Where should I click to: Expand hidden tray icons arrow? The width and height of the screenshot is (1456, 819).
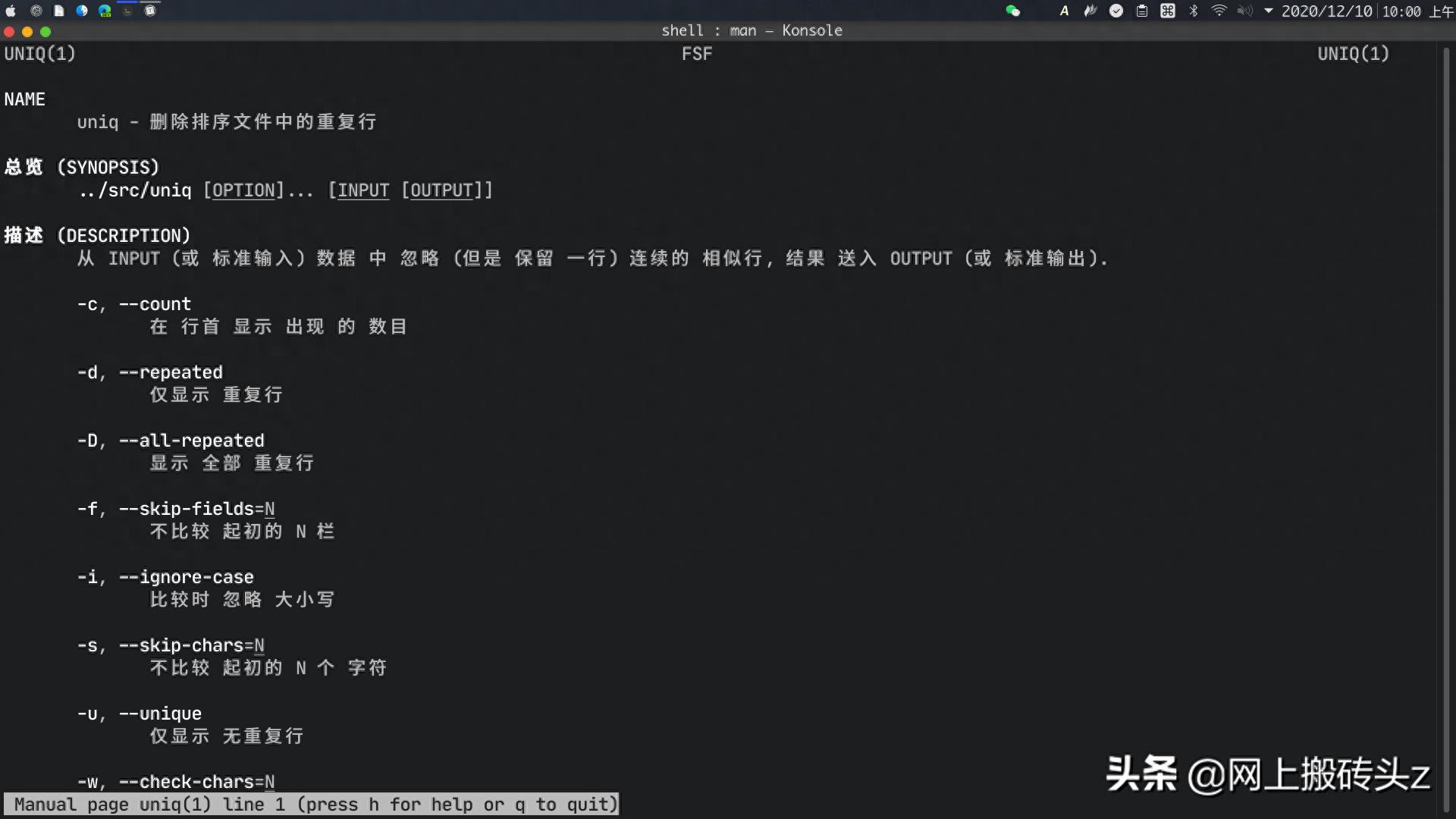(1268, 11)
